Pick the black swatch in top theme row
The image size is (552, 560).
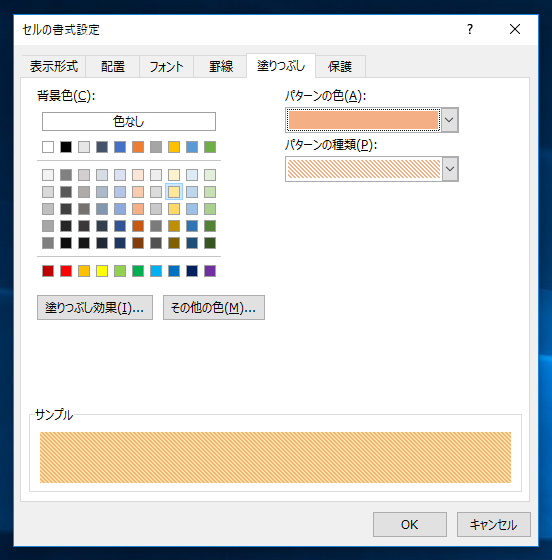point(66,147)
